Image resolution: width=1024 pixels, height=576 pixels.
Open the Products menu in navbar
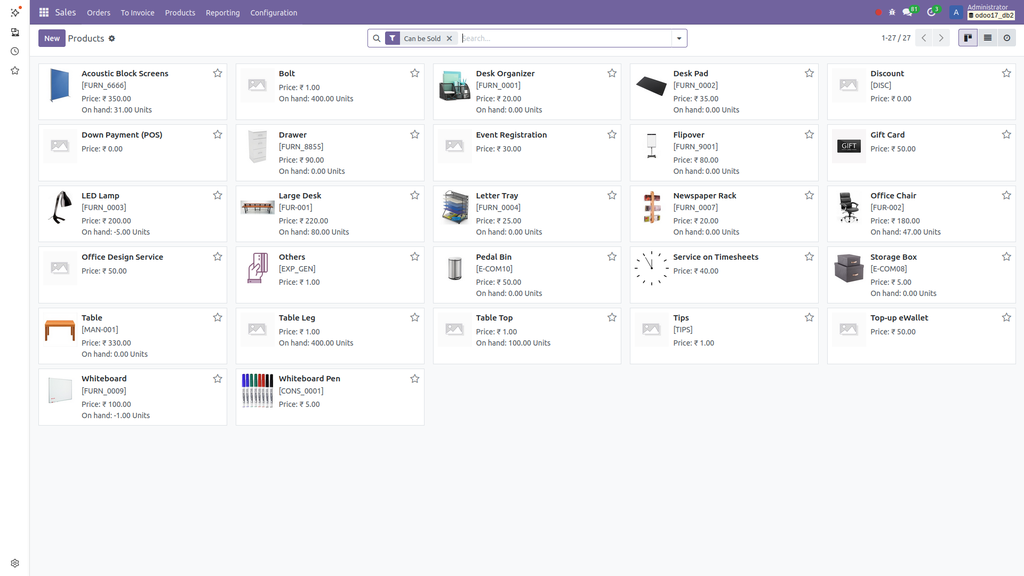(x=180, y=12)
